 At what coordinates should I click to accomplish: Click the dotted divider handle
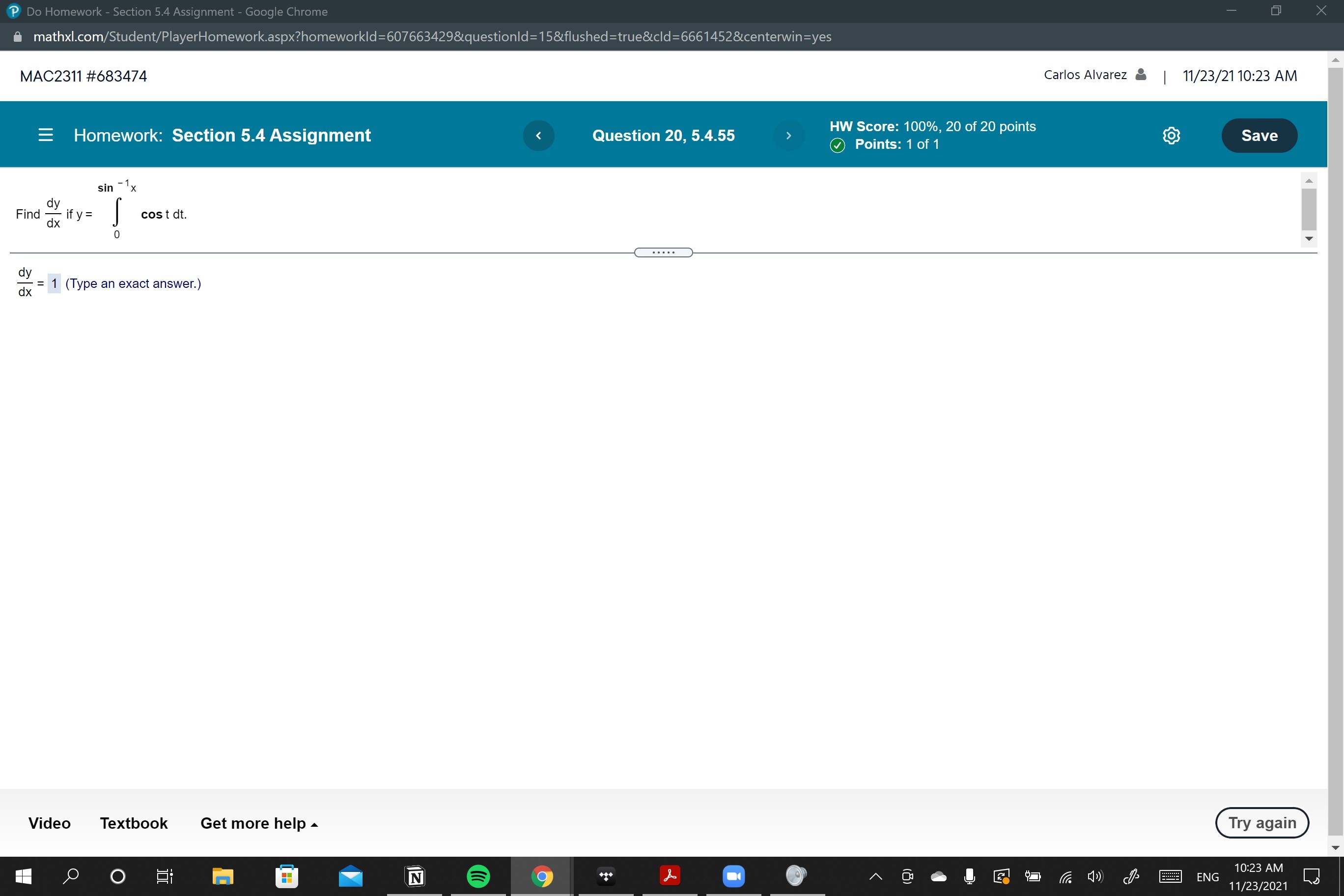tap(663, 252)
